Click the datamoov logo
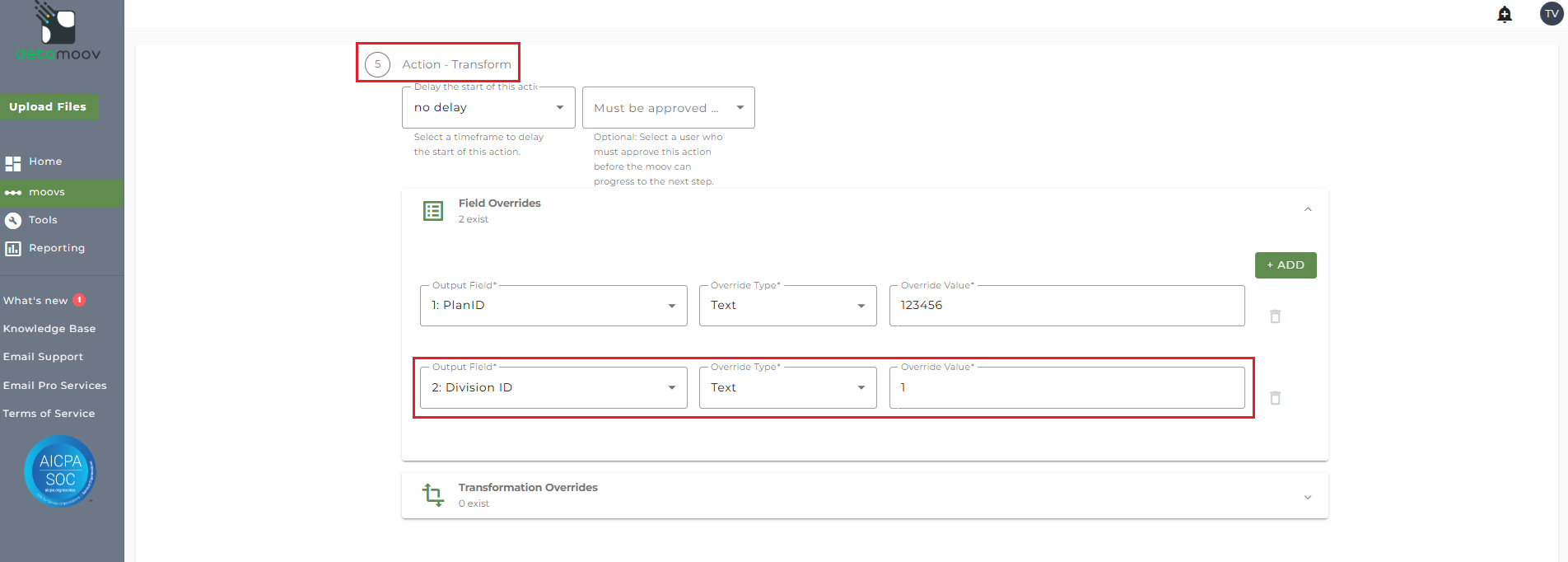The height and width of the screenshot is (562, 1568). pos(58,32)
